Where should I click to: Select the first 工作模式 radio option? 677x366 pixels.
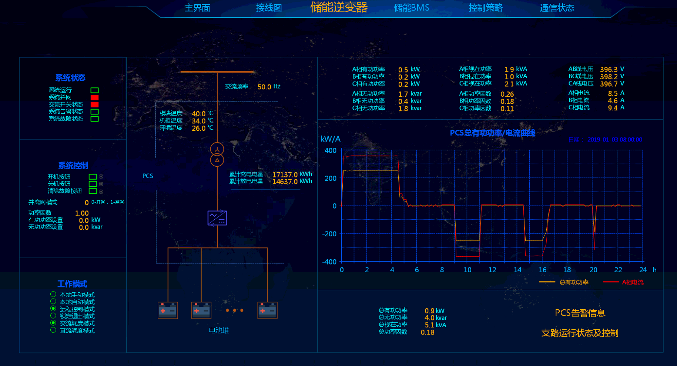(x=53, y=294)
